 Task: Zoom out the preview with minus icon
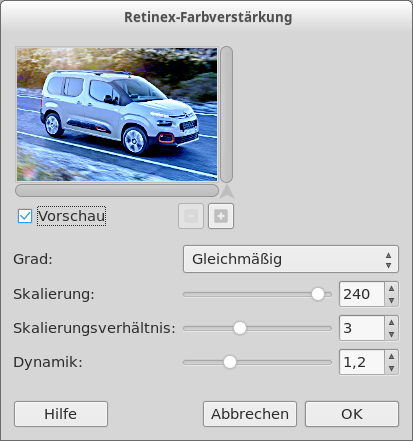tap(191, 216)
